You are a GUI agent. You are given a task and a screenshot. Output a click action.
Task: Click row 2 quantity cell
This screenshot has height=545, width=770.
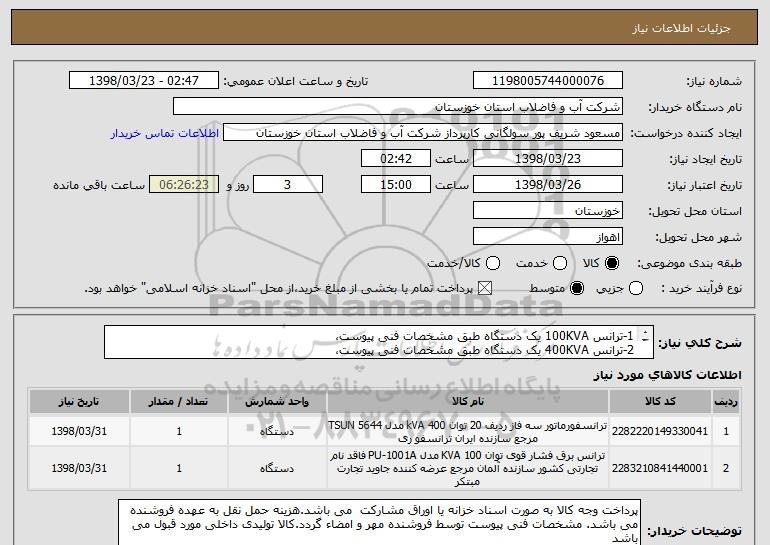coord(179,468)
